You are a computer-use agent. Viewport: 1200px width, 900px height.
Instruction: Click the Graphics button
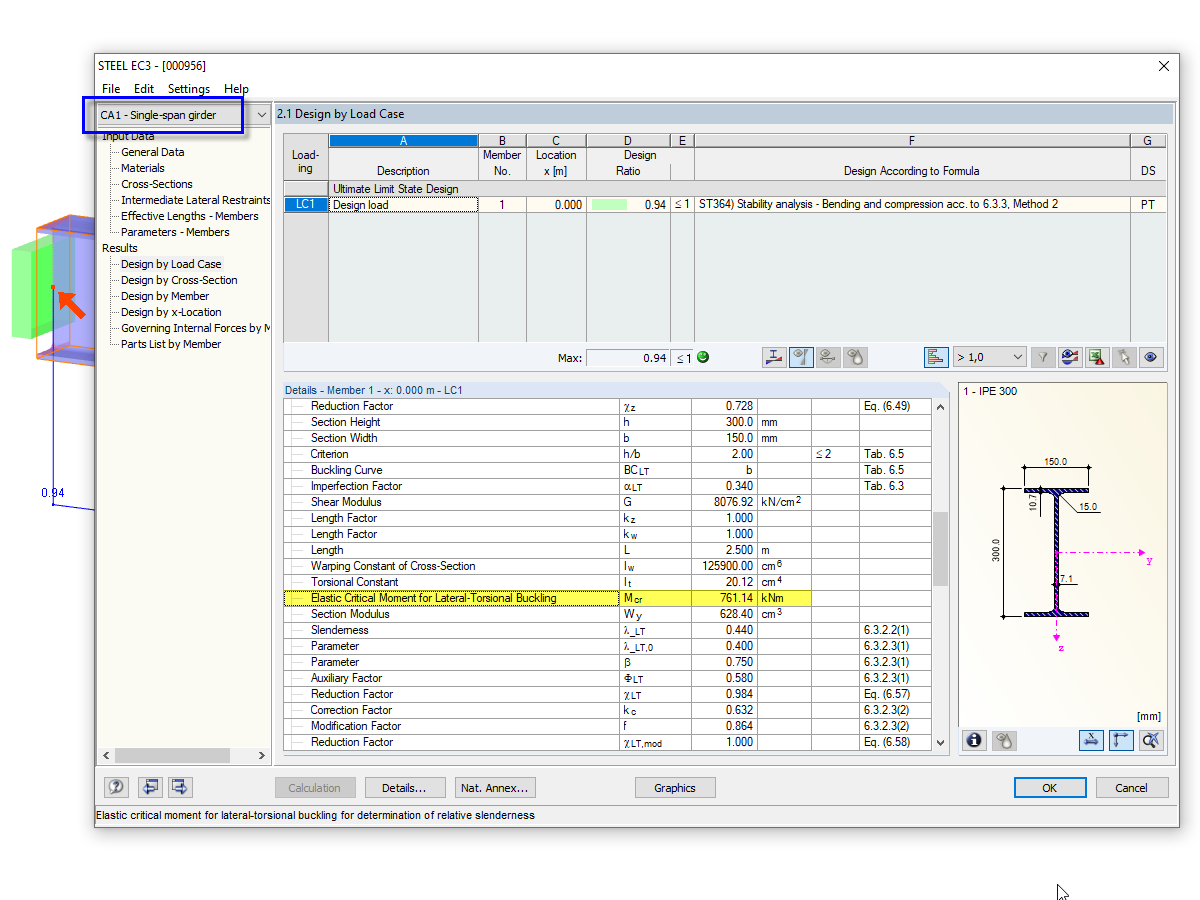tap(675, 788)
